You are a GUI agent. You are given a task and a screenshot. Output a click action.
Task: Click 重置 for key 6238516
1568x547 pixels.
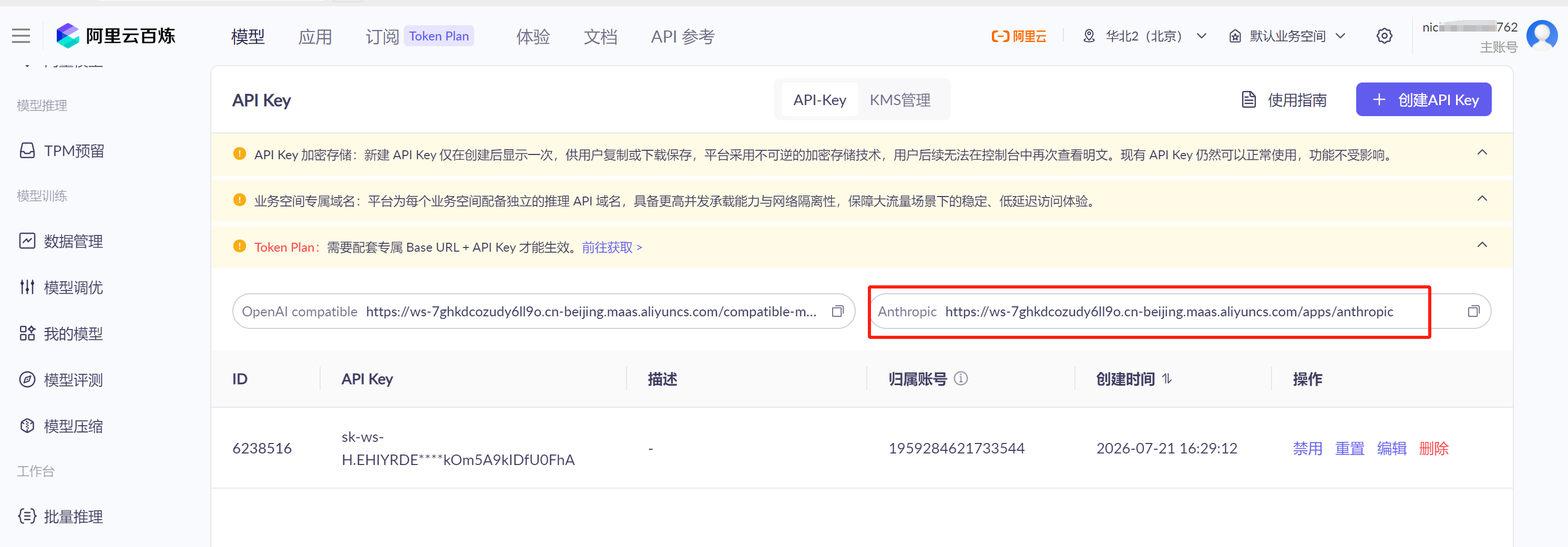click(1349, 448)
